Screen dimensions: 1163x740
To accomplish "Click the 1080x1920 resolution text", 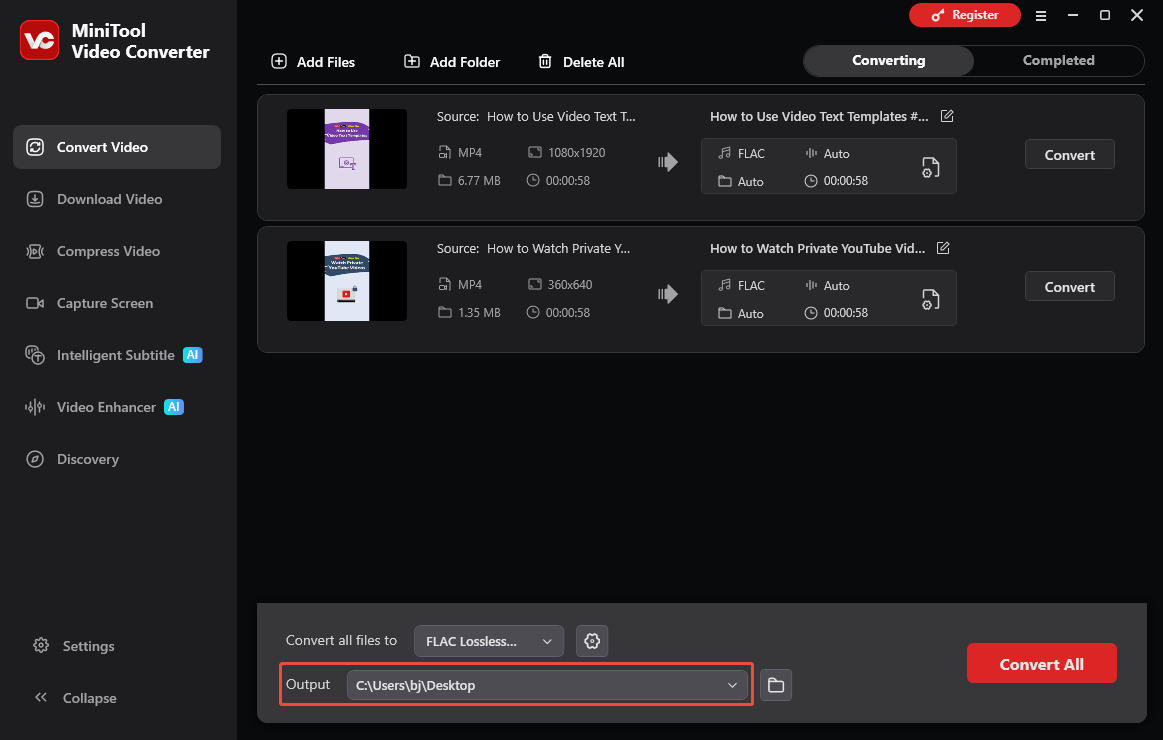I will (576, 152).
